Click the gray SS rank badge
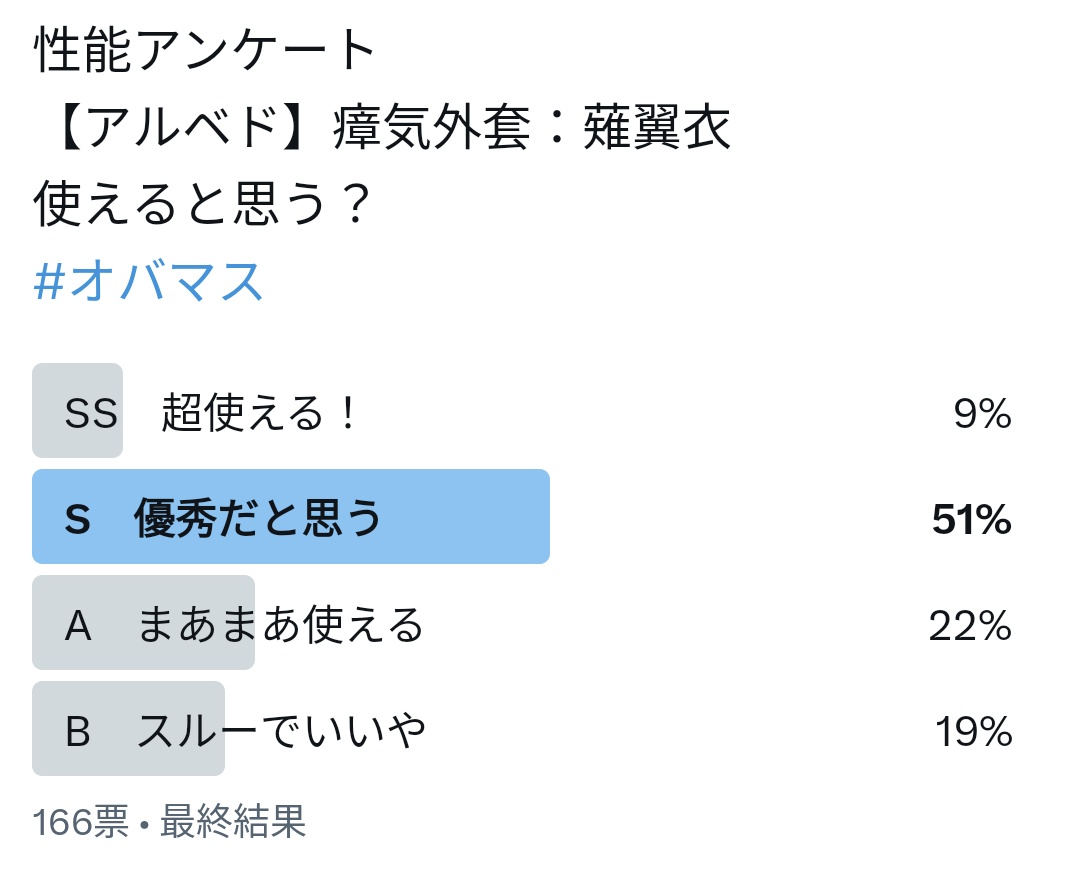This screenshot has height=871, width=1080. click(x=77, y=411)
